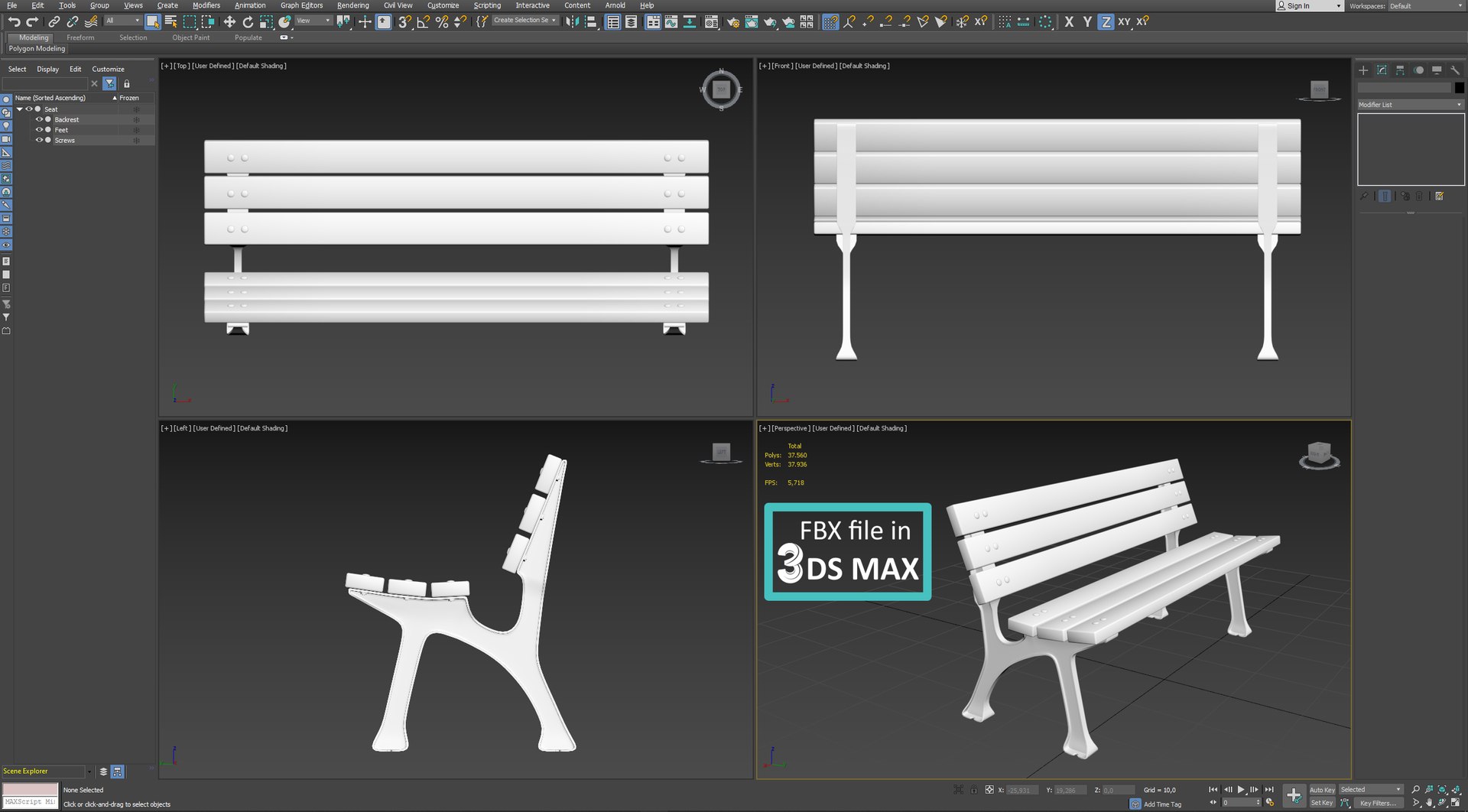Toggle the Percent Snap tool
The image size is (1468, 812).
[442, 22]
